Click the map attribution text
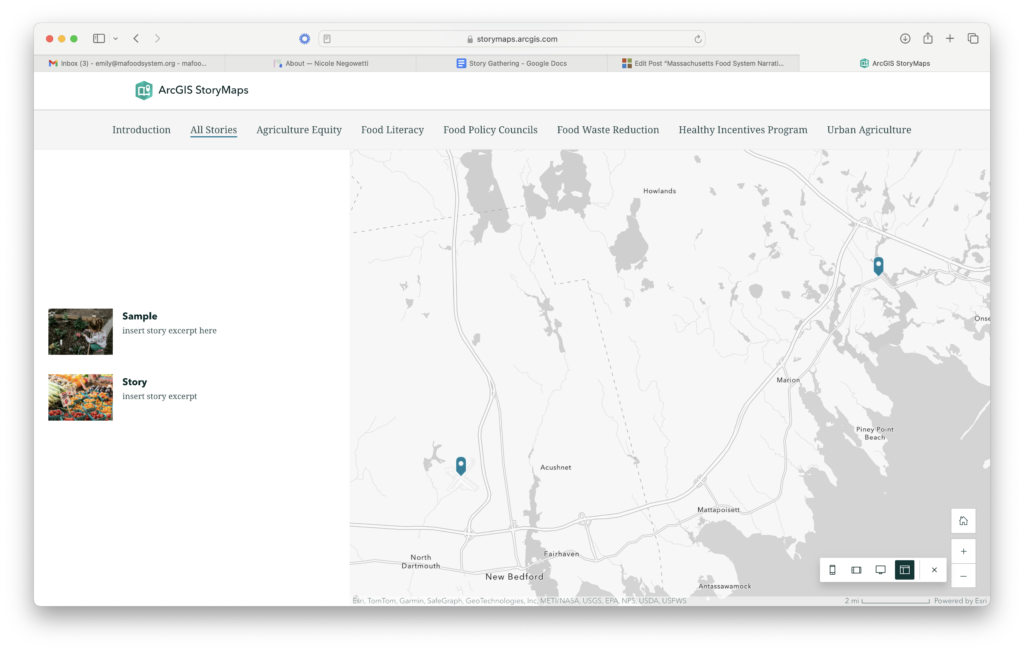The image size is (1024, 651). (520, 601)
